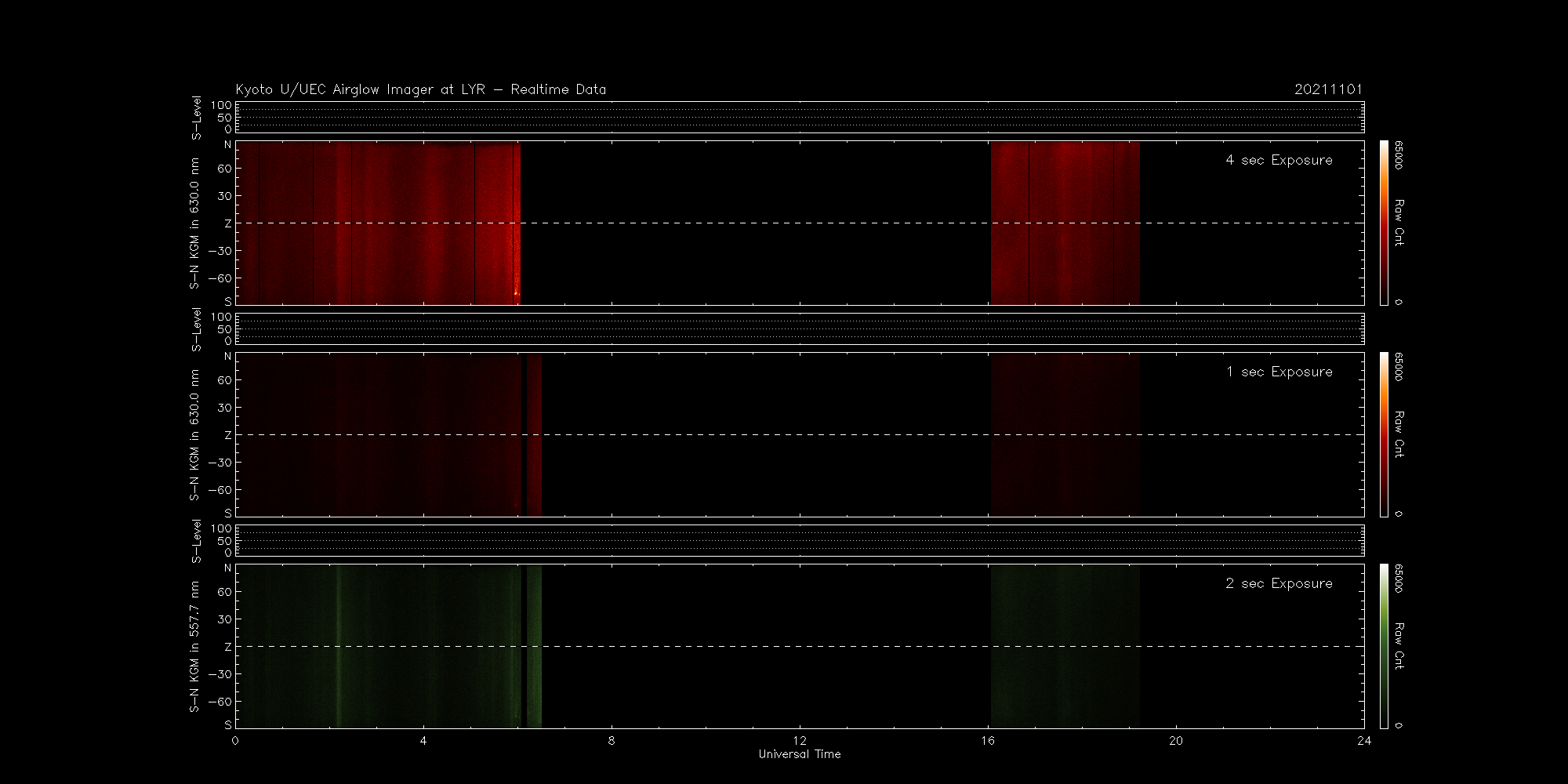Click the x-axis tick label 4
The height and width of the screenshot is (784, 1568).
(423, 741)
